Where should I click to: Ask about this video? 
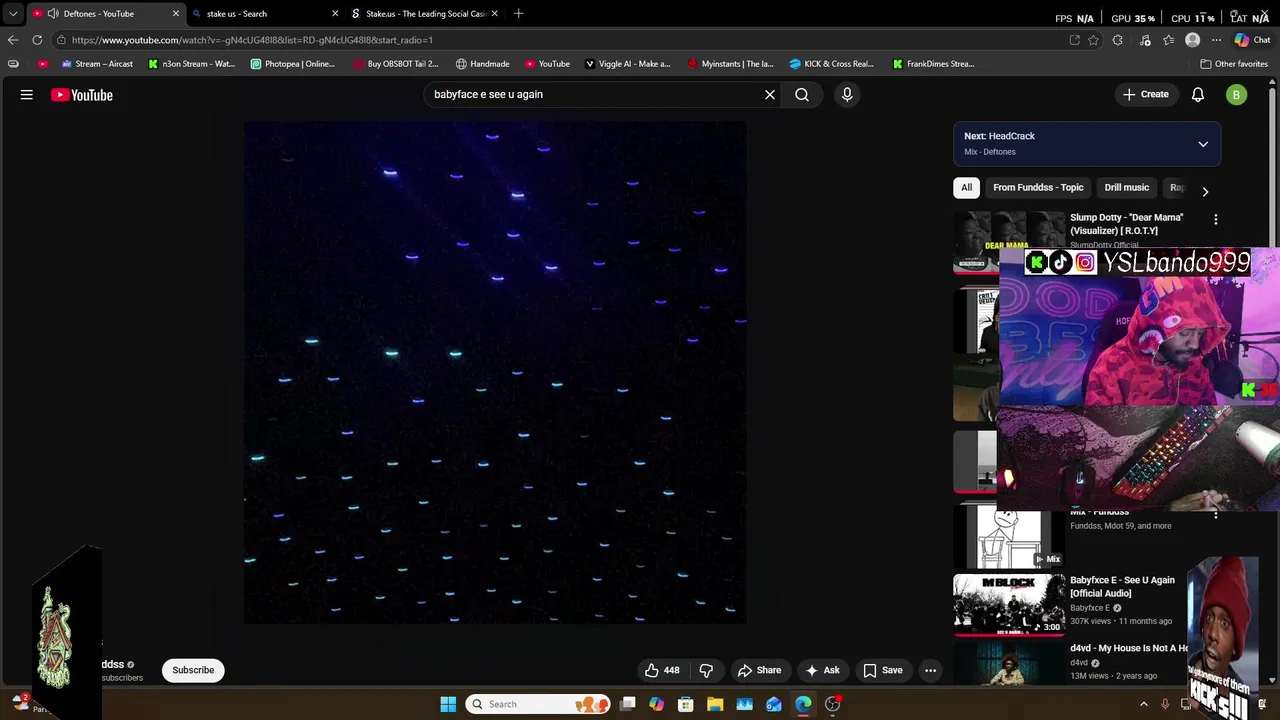click(822, 670)
